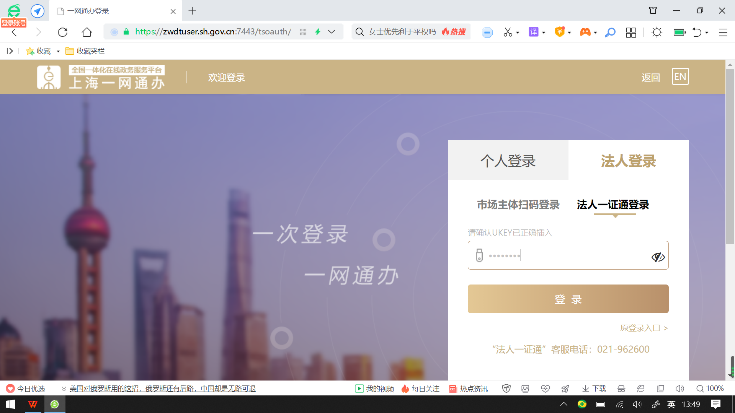Open the browser hamburger menu
This screenshot has height=413, width=735.
click(x=723, y=32)
